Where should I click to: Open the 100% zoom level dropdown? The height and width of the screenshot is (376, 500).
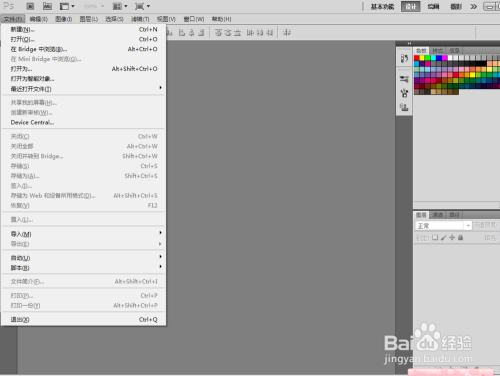pos(94,6)
